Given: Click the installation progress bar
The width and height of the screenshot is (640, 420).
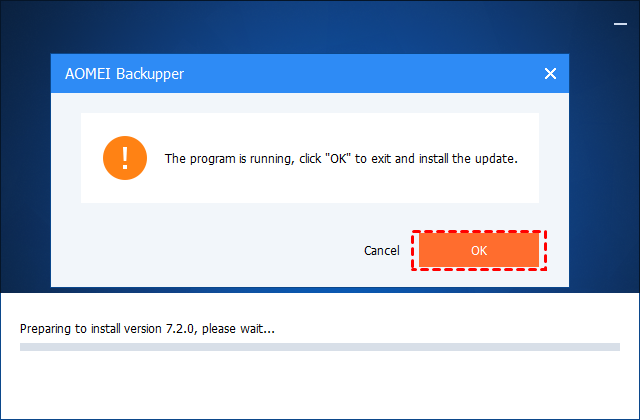Looking at the screenshot, I should 320,347.
